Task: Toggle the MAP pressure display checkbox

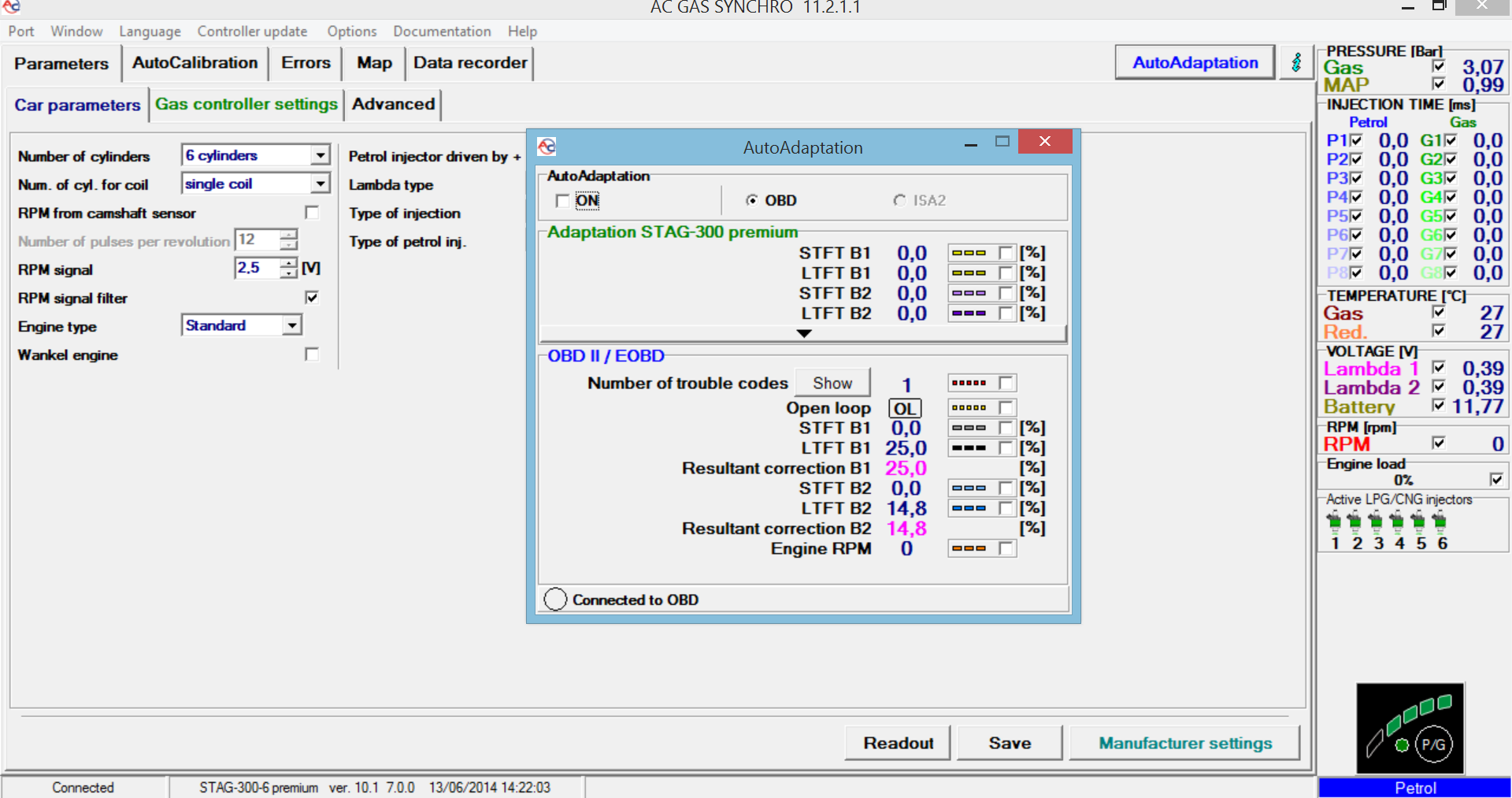Action: [1439, 84]
